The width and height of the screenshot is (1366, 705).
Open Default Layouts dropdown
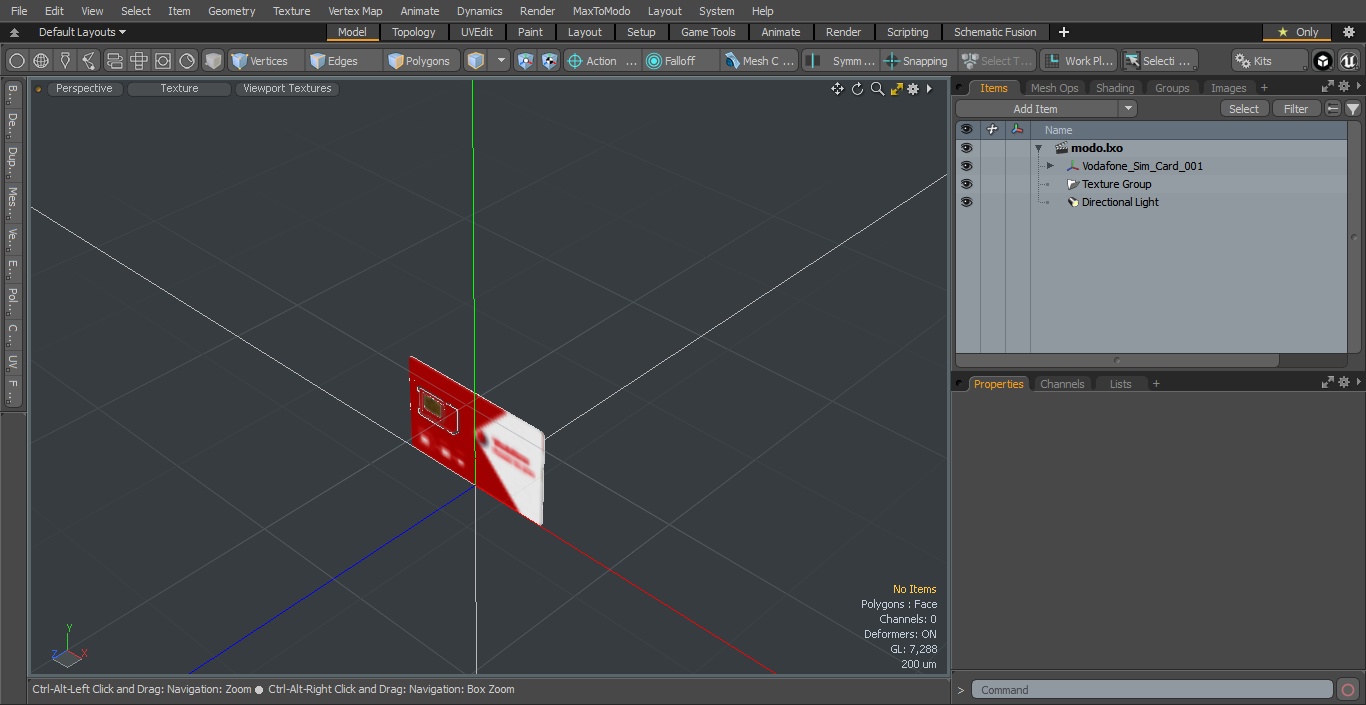tap(82, 32)
